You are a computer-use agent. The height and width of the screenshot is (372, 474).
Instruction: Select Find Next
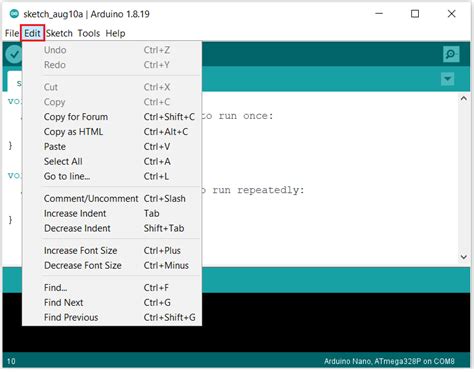tap(112, 303)
